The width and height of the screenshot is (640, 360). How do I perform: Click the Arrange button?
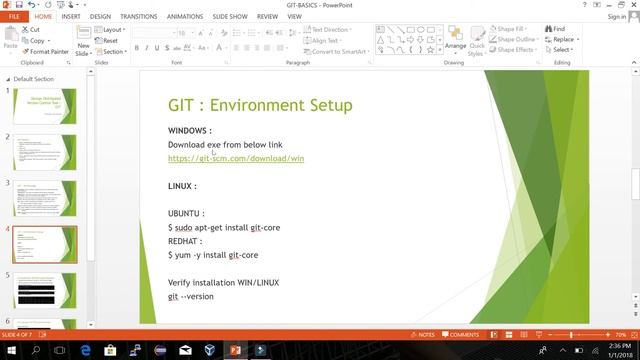click(x=456, y=40)
